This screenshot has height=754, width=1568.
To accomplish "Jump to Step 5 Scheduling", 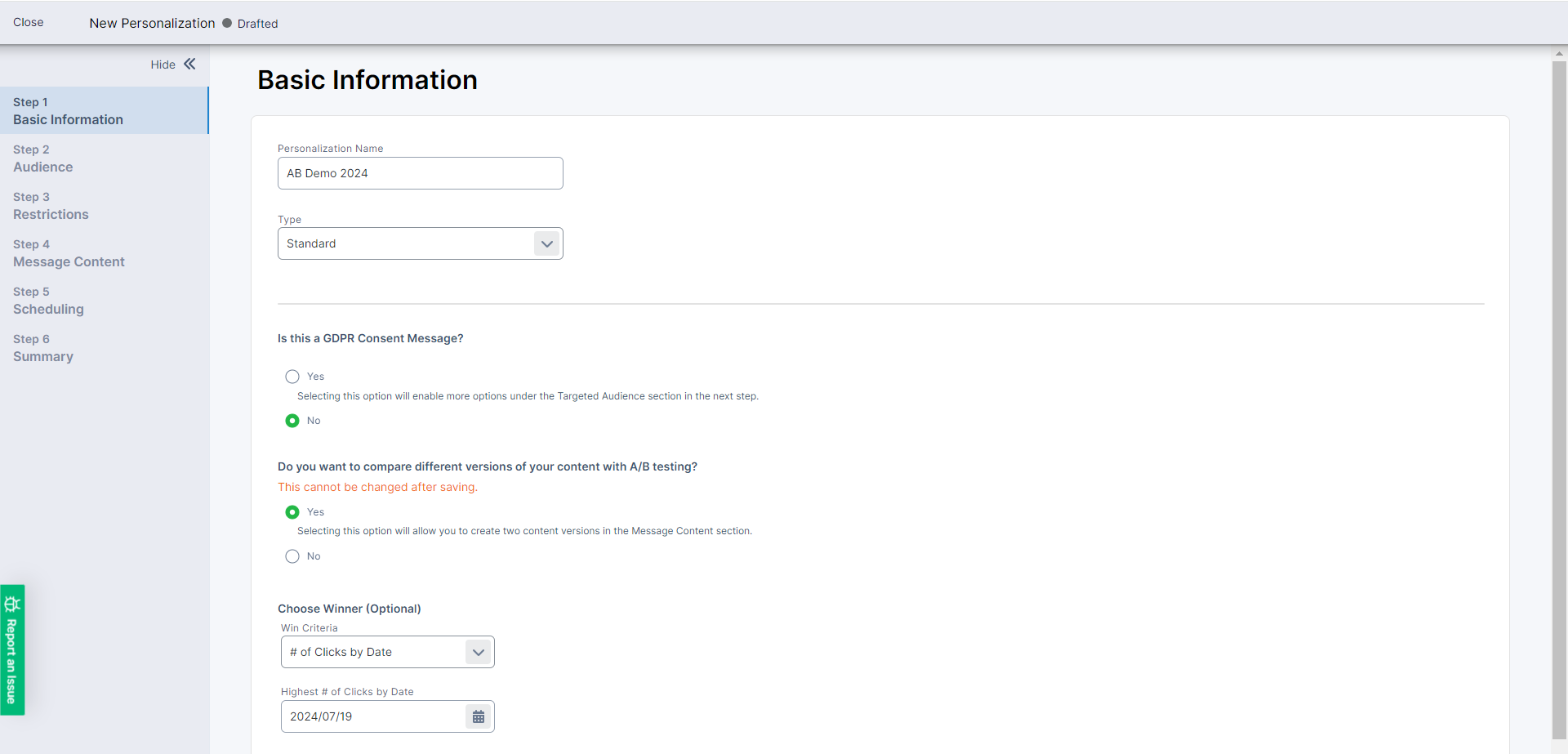I will click(48, 301).
